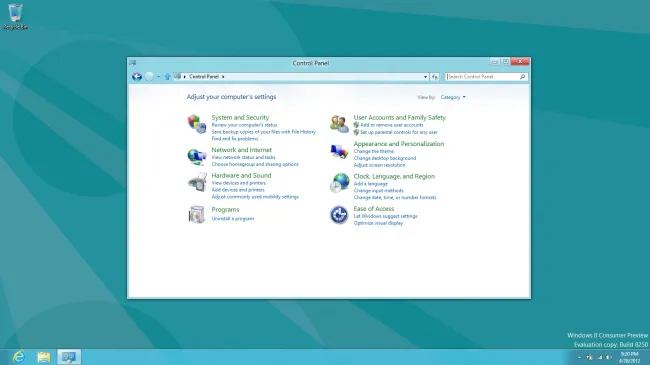
Task: Open the Ease of Access icon
Action: pyautogui.click(x=339, y=215)
